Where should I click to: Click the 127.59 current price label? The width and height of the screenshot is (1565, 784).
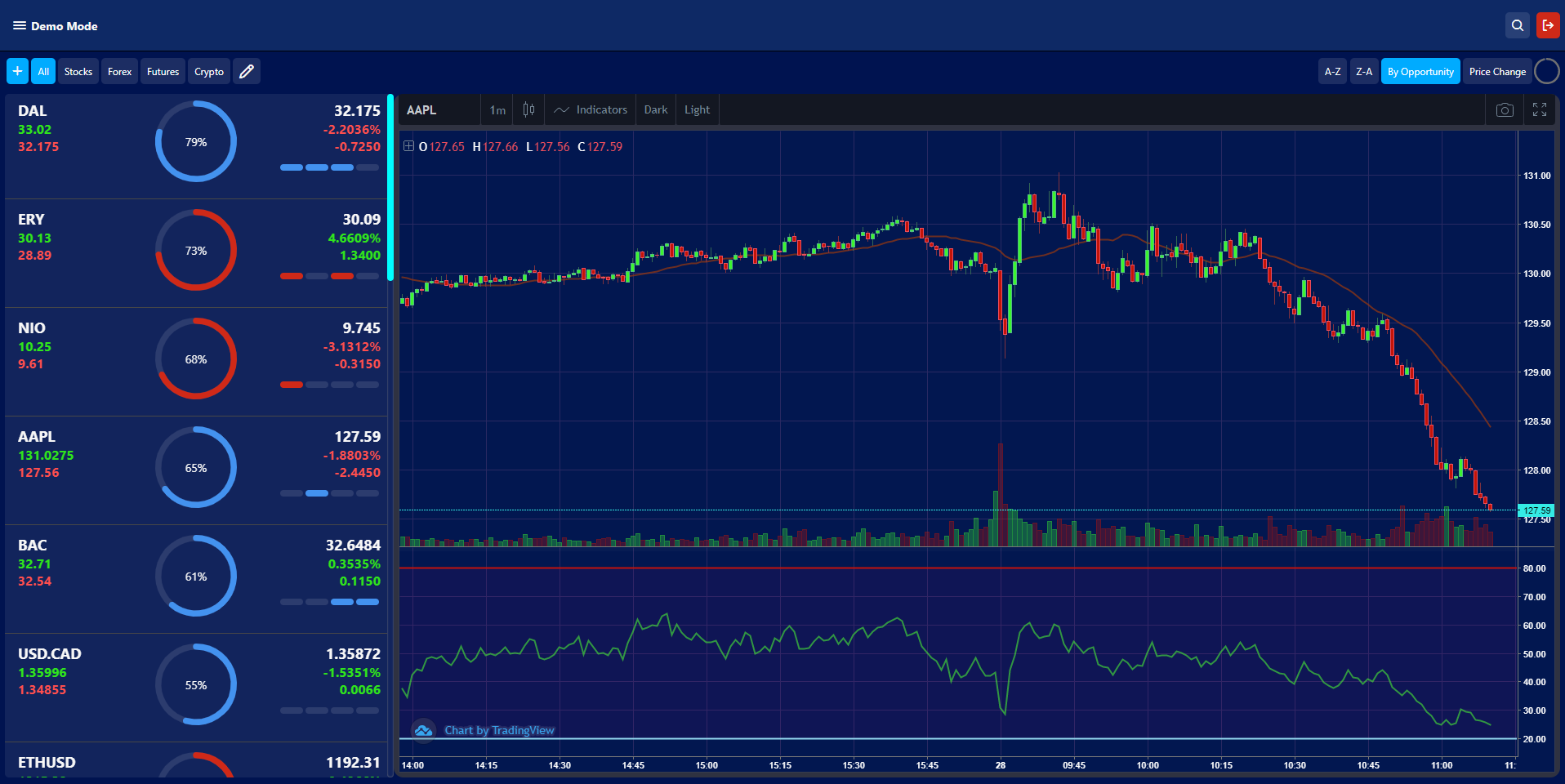[x=1536, y=510]
